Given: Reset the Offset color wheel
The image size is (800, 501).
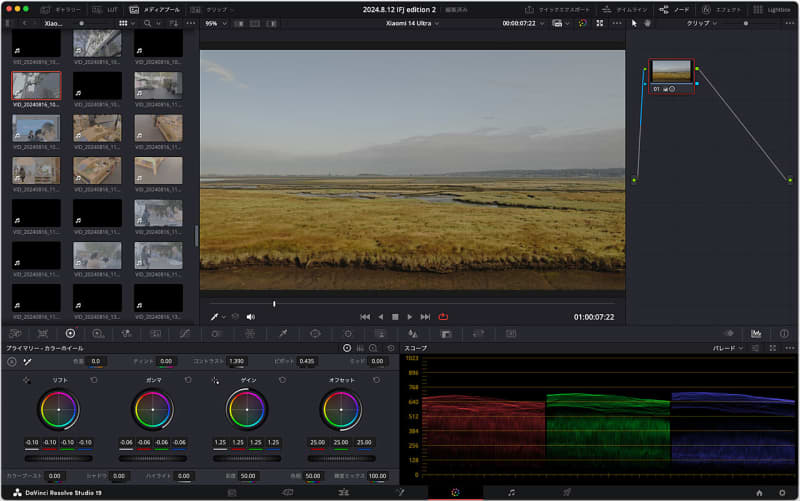Looking at the screenshot, I should click(376, 380).
